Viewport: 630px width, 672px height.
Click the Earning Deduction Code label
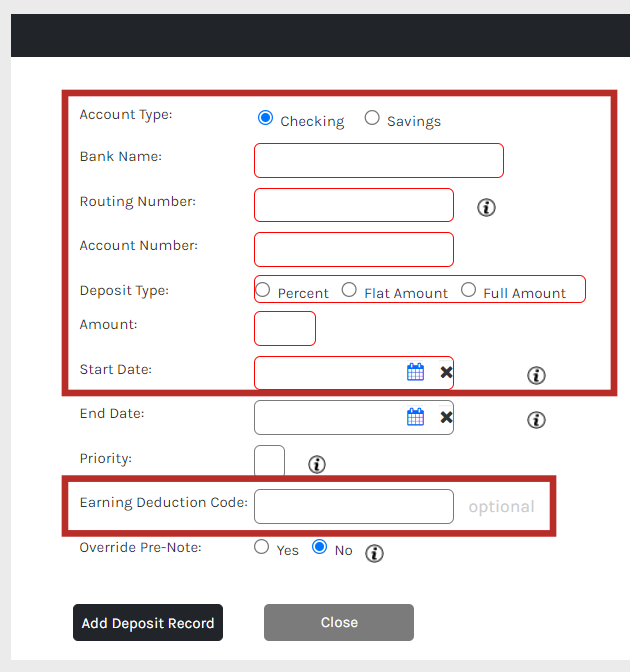click(x=164, y=502)
